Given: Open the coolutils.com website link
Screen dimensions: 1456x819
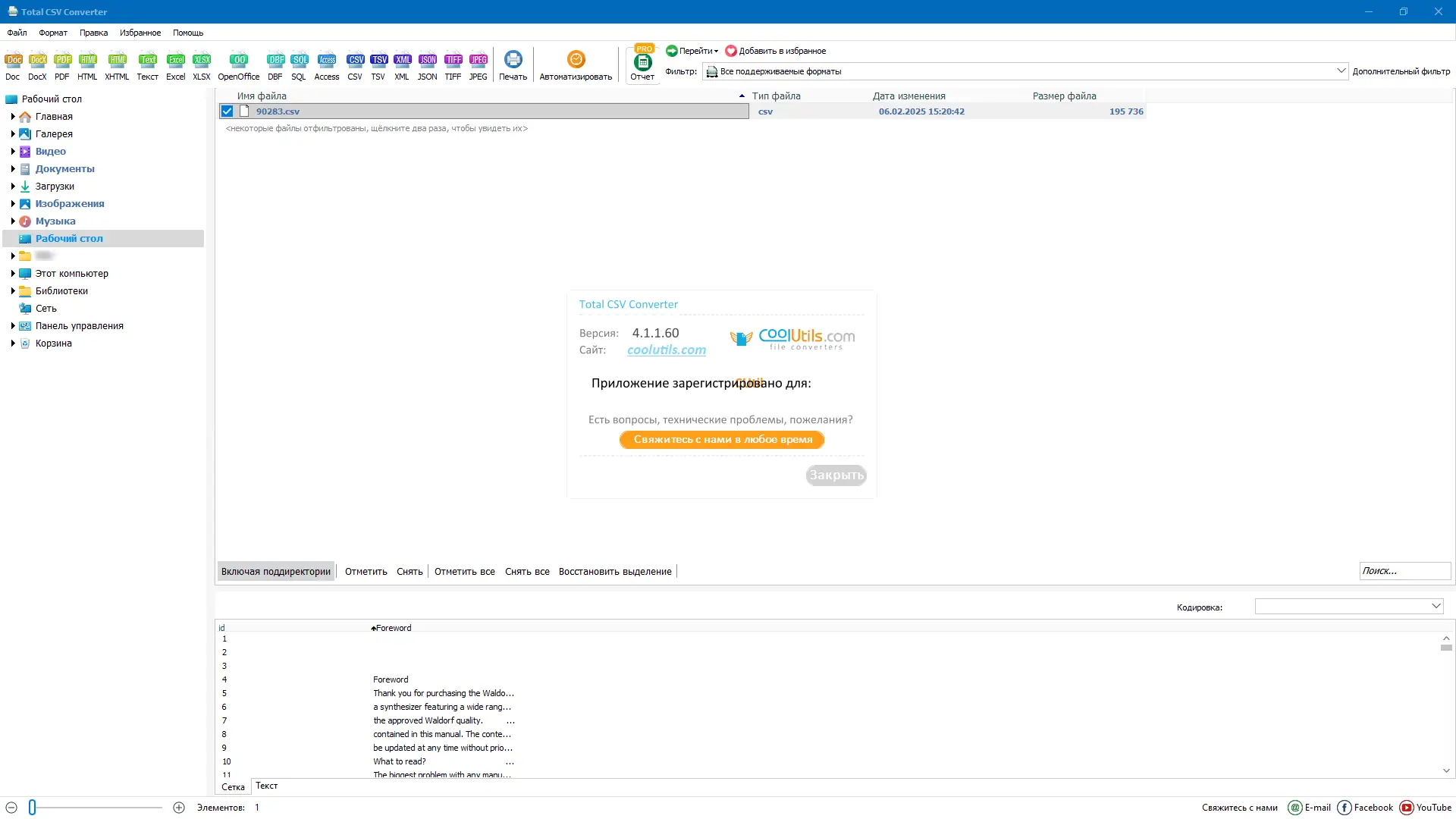Looking at the screenshot, I should point(666,350).
